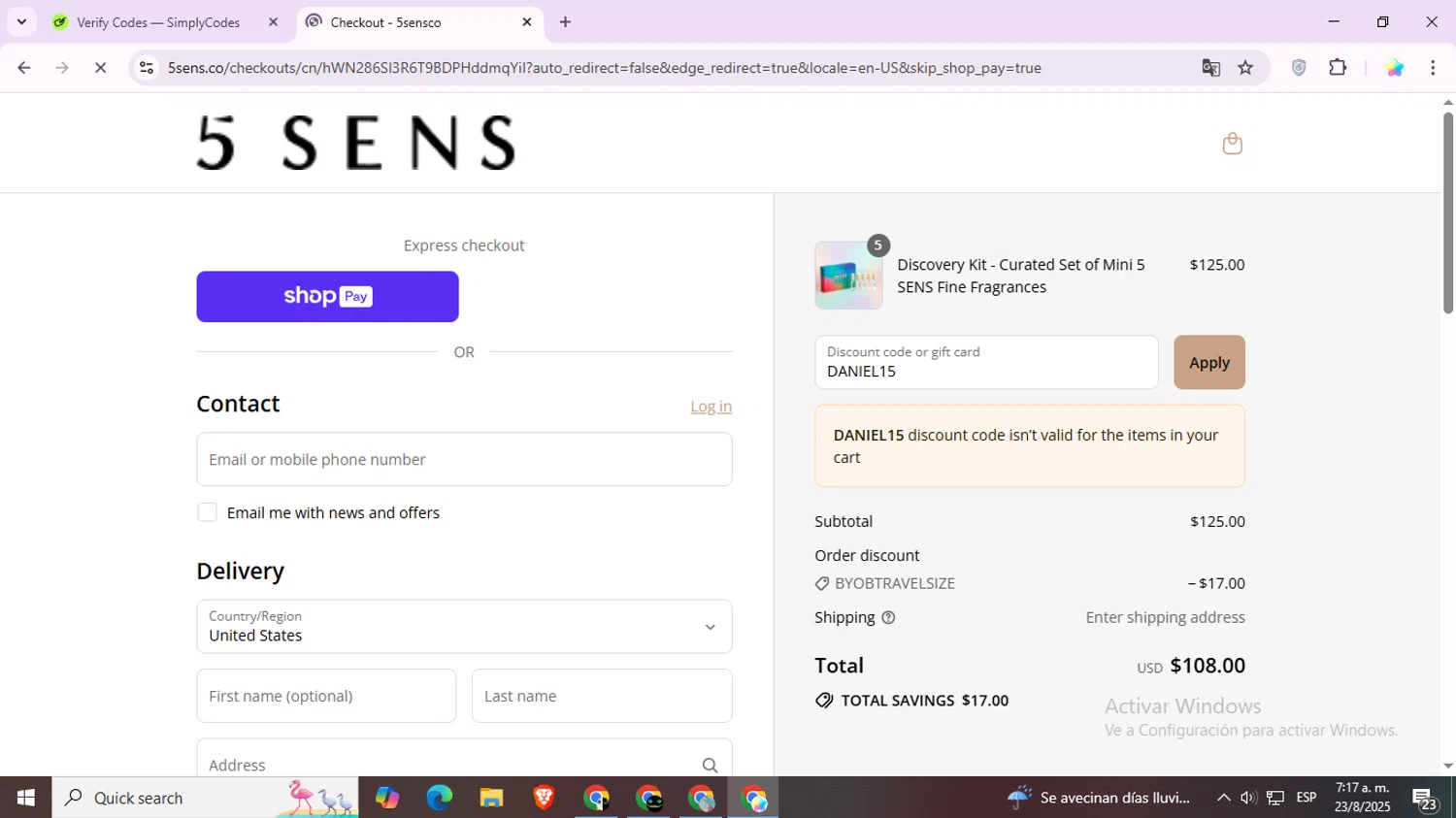Show hidden tray icons chevron
This screenshot has width=1456, height=818.
[x=1223, y=798]
